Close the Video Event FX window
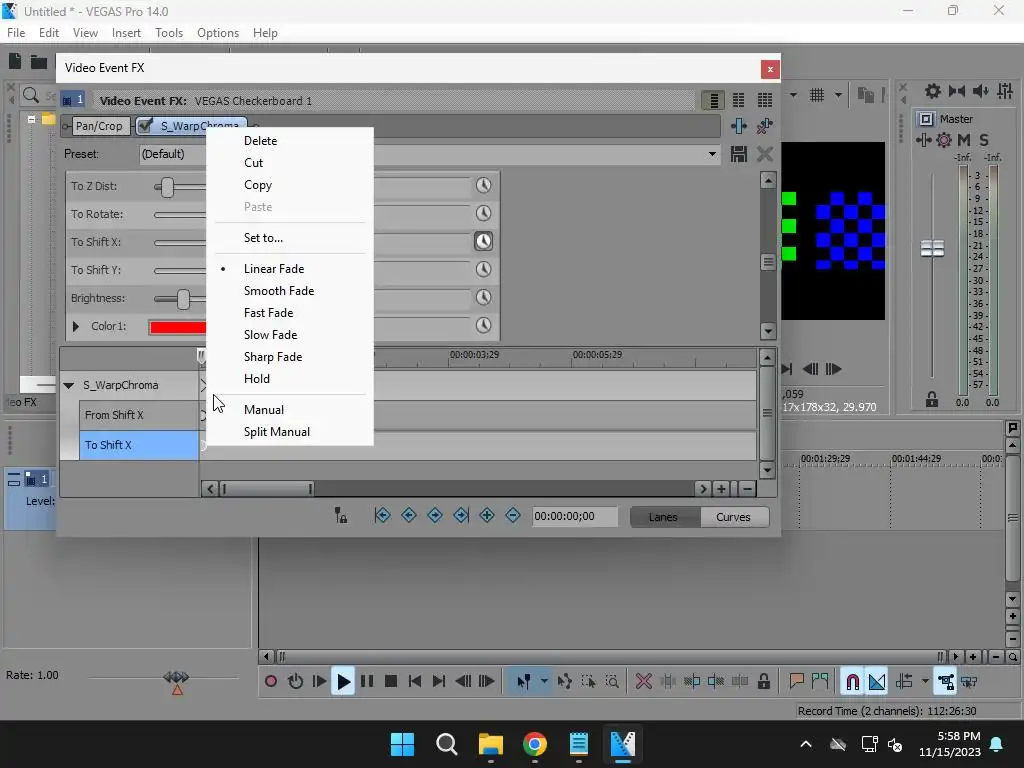 770,69
